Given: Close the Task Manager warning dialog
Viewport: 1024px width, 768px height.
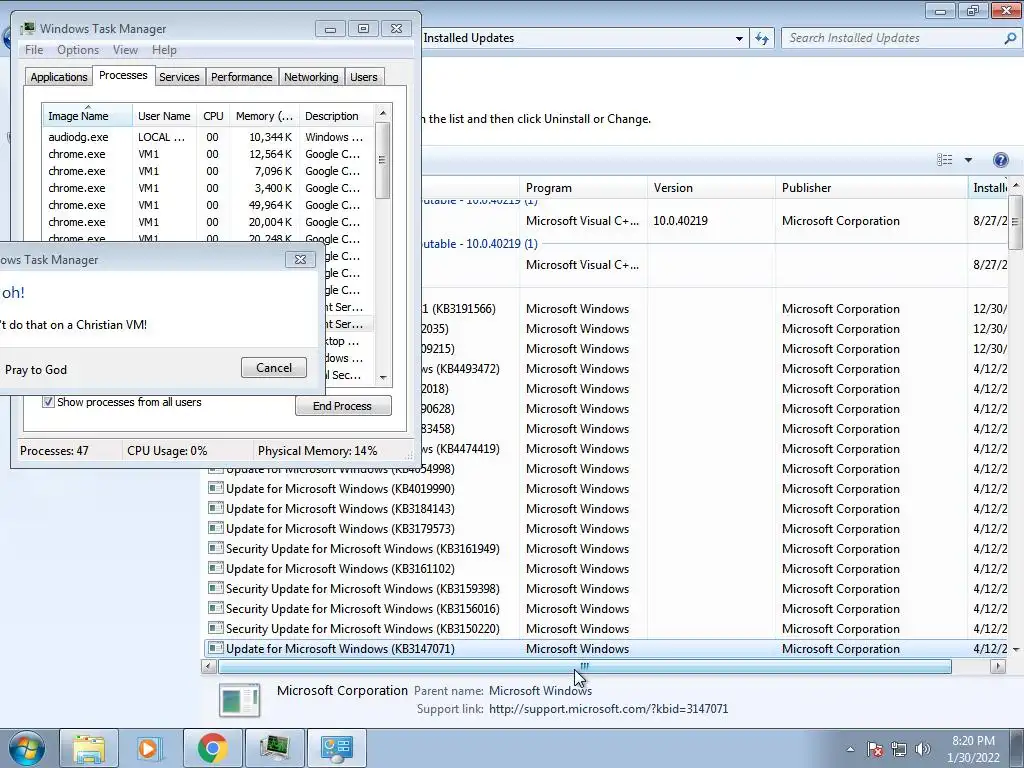Looking at the screenshot, I should click(x=300, y=259).
